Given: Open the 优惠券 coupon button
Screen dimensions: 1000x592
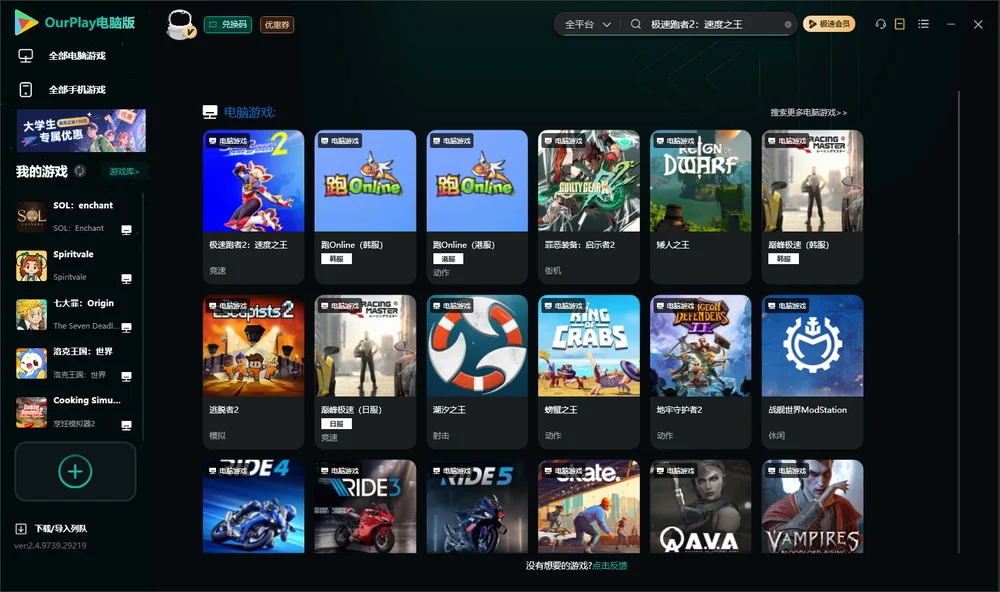Looking at the screenshot, I should [x=277, y=25].
